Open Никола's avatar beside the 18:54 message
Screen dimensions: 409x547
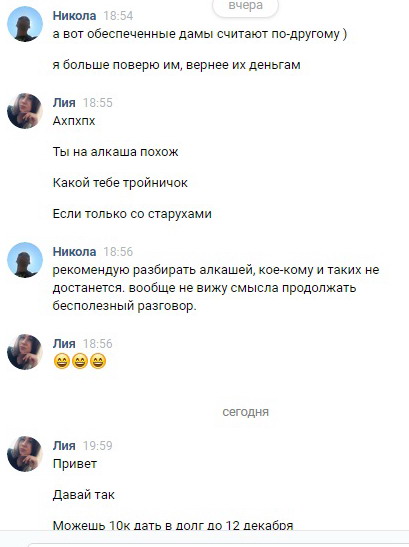tap(25, 24)
